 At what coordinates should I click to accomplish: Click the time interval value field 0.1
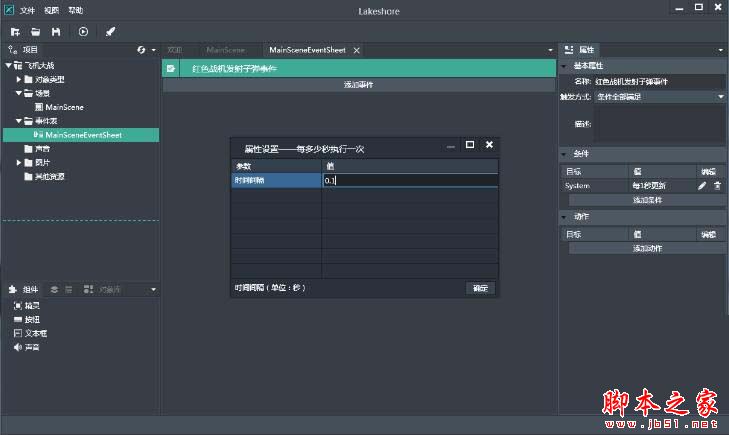coord(410,180)
